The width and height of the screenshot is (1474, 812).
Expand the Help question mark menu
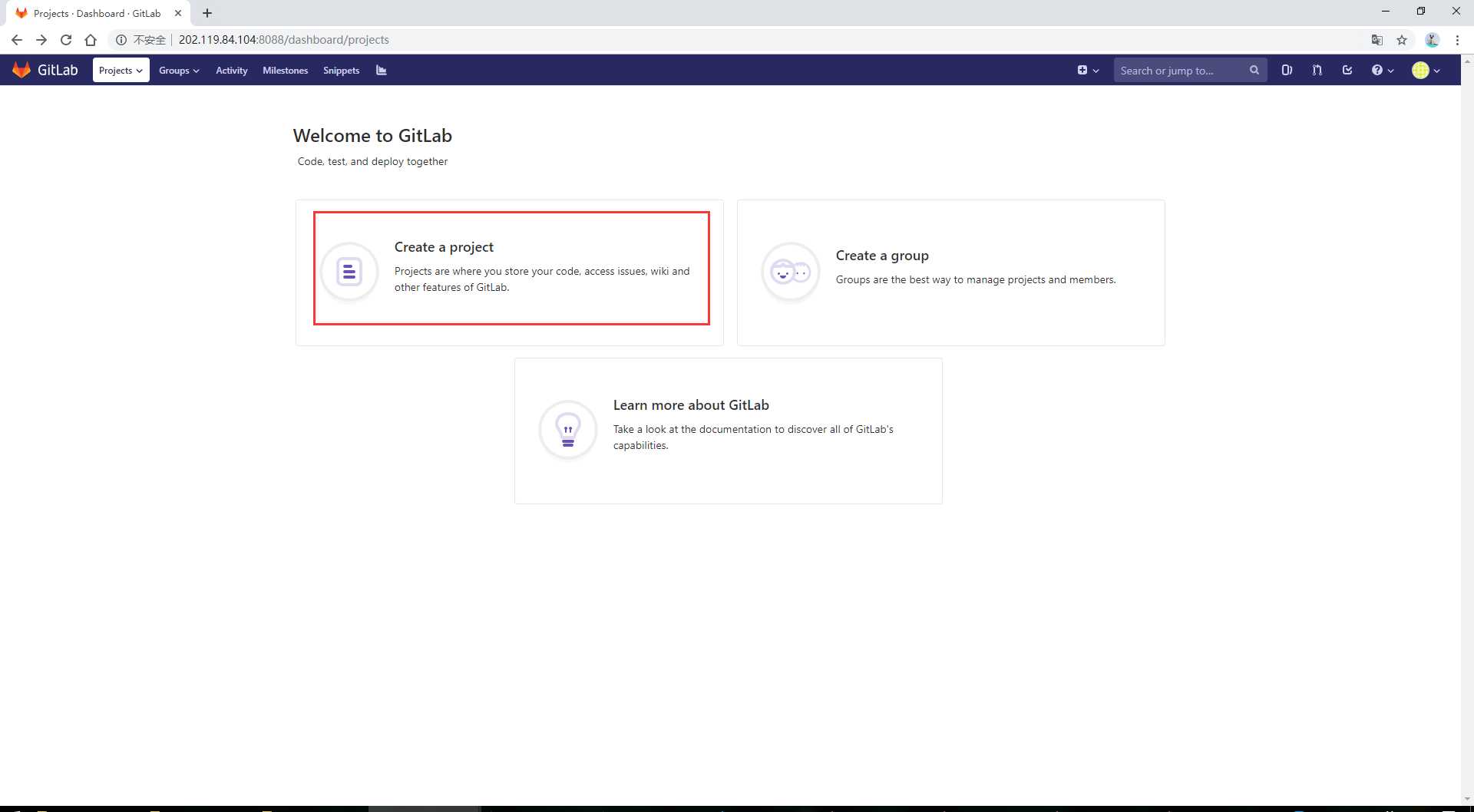(1382, 70)
